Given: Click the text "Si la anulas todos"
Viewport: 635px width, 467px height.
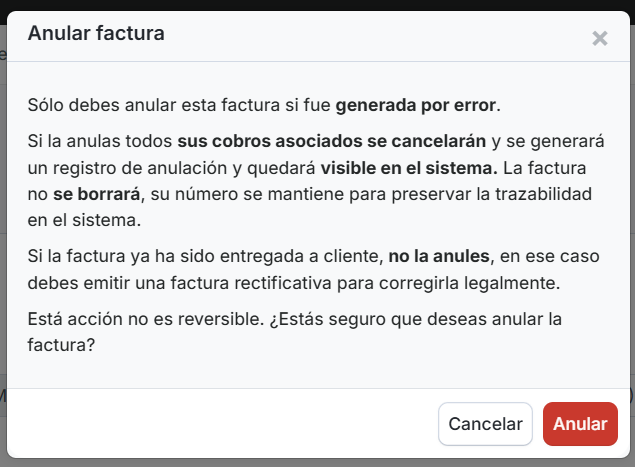Looking at the screenshot, I should [100, 140].
